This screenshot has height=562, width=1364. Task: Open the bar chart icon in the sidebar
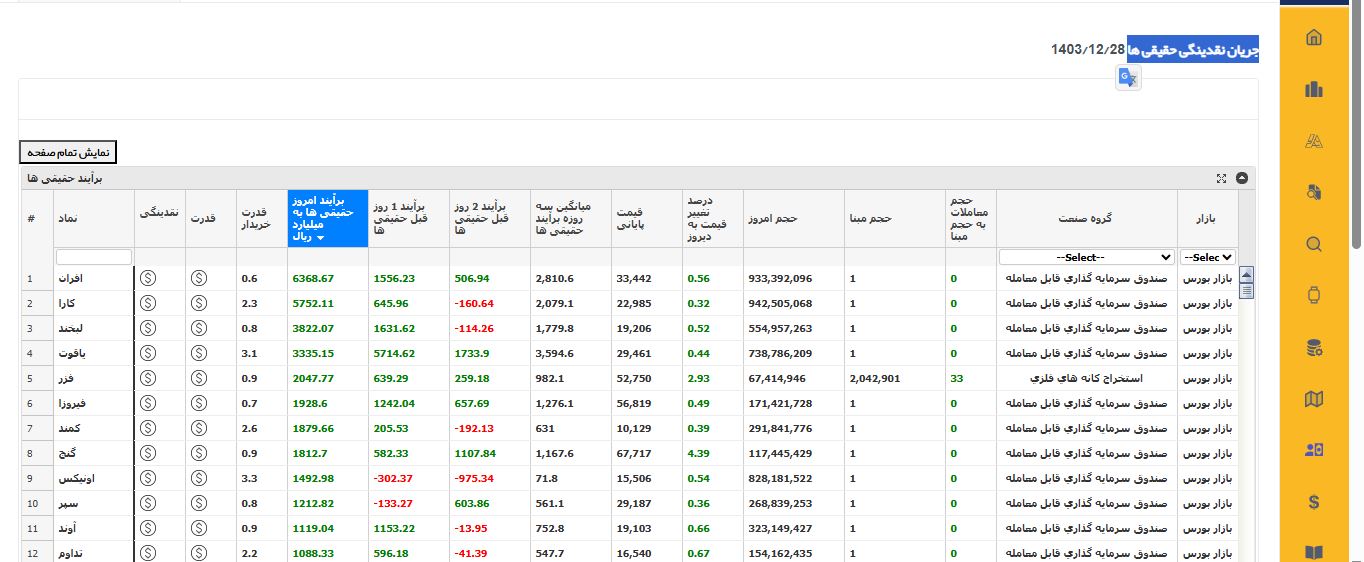pos(1314,89)
